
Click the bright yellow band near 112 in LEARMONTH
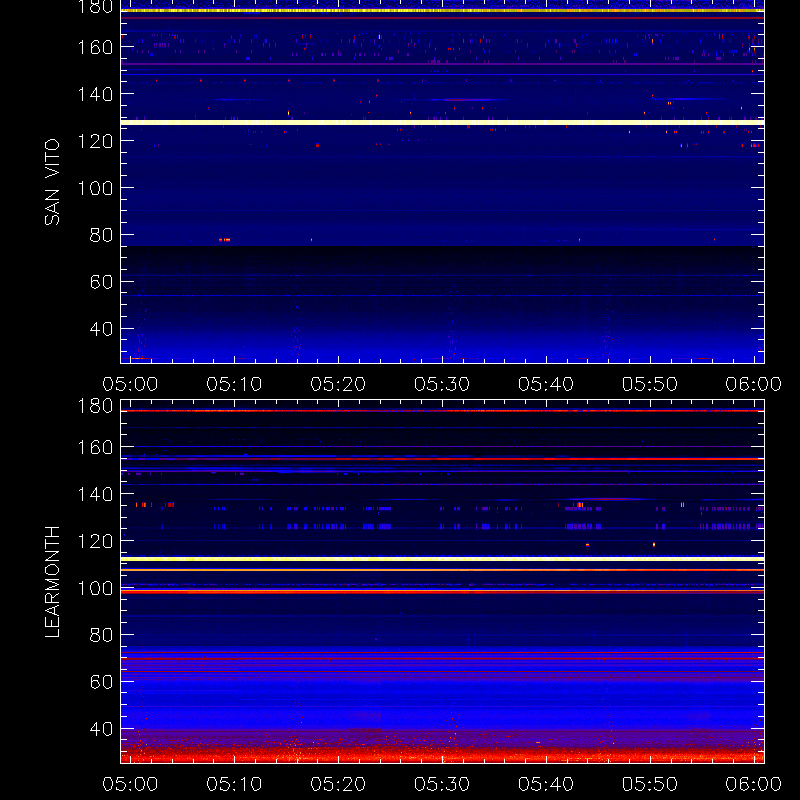442,559
